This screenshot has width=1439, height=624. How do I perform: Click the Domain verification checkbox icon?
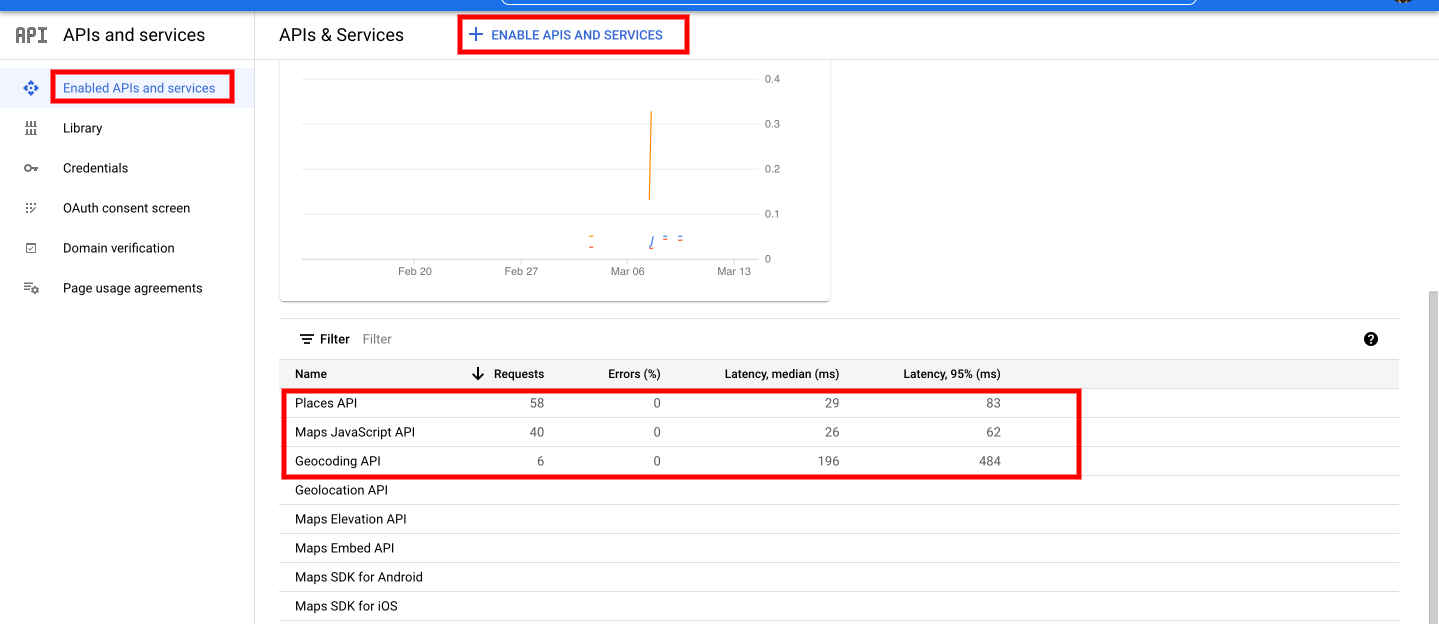(x=31, y=248)
